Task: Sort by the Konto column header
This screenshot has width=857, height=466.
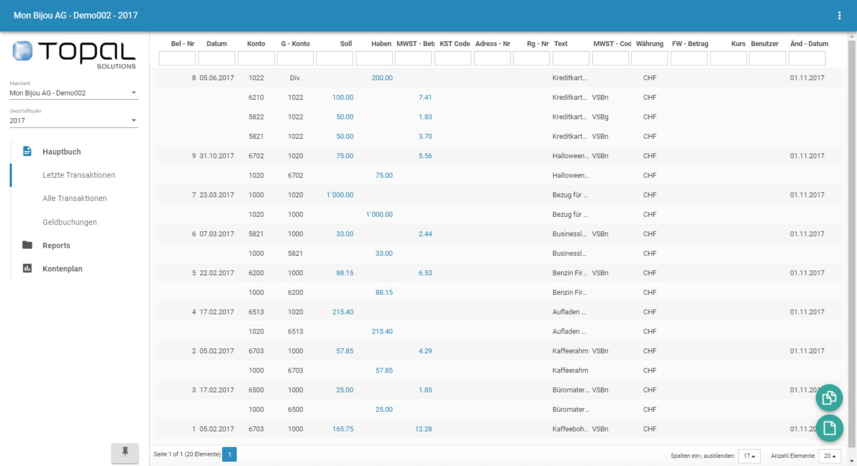Action: (256, 44)
